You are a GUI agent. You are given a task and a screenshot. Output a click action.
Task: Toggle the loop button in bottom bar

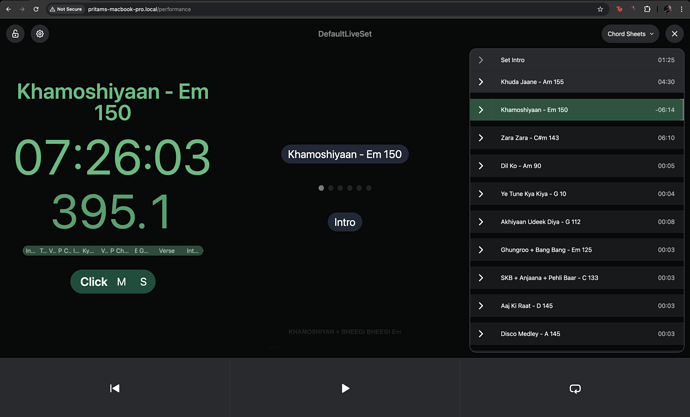[574, 388]
